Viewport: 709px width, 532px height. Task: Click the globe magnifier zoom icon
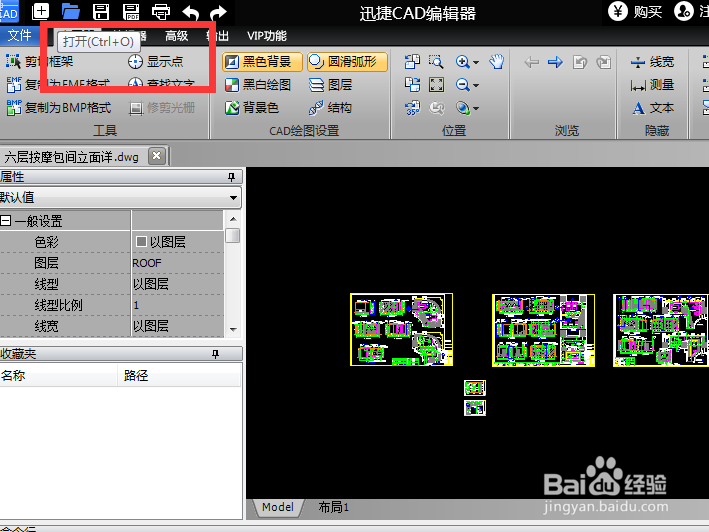click(x=463, y=108)
